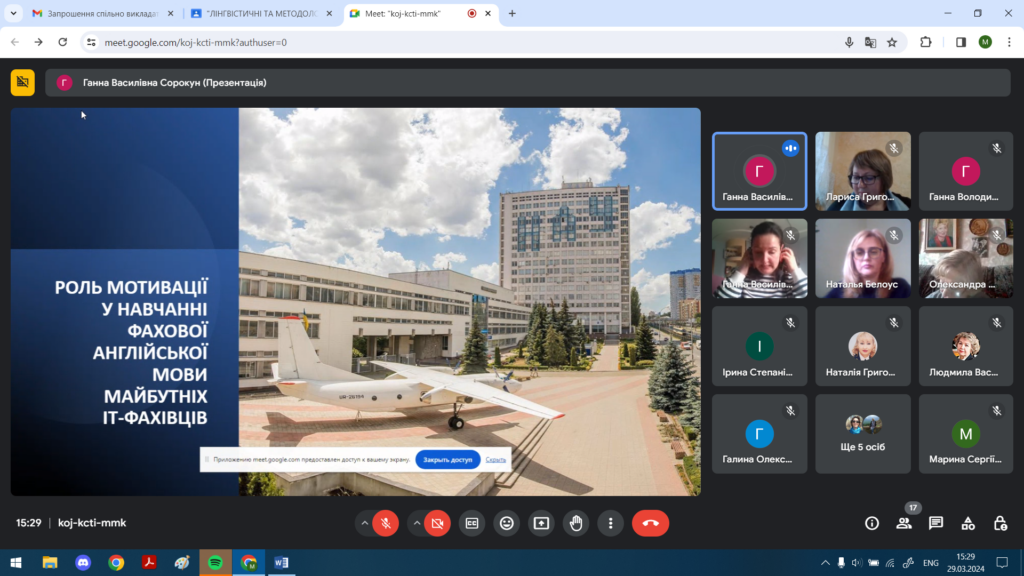Show the participants list
Screen dimensions: 1024x576
pos(904,523)
